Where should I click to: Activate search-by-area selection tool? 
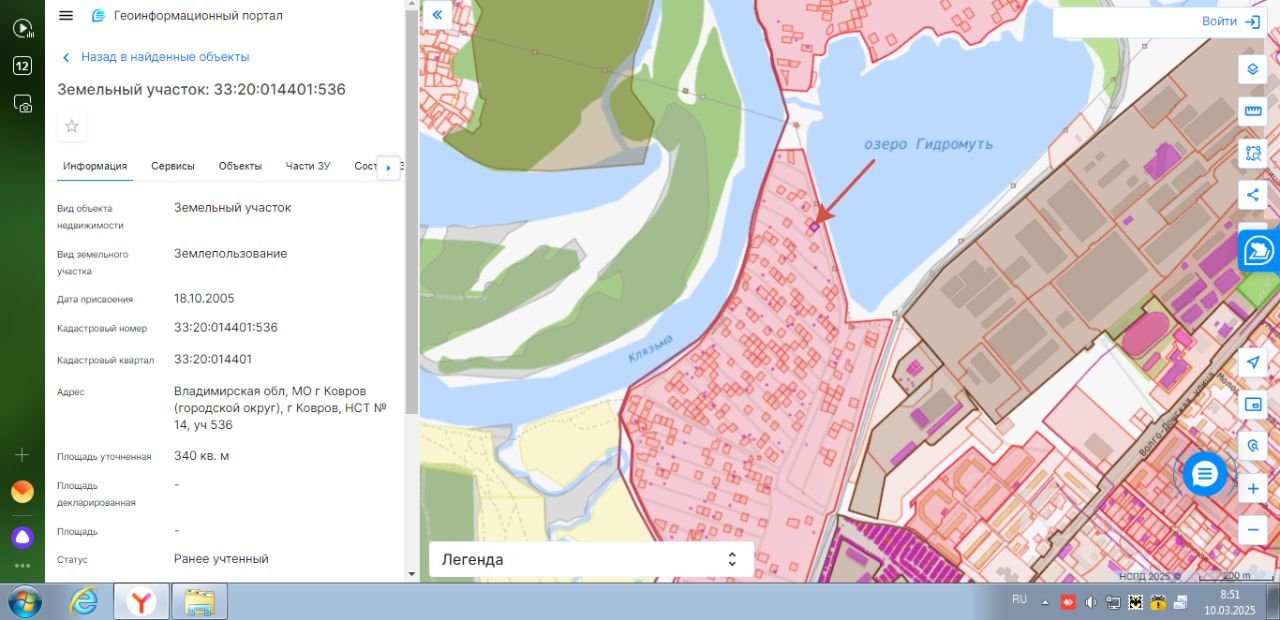click(x=1253, y=153)
